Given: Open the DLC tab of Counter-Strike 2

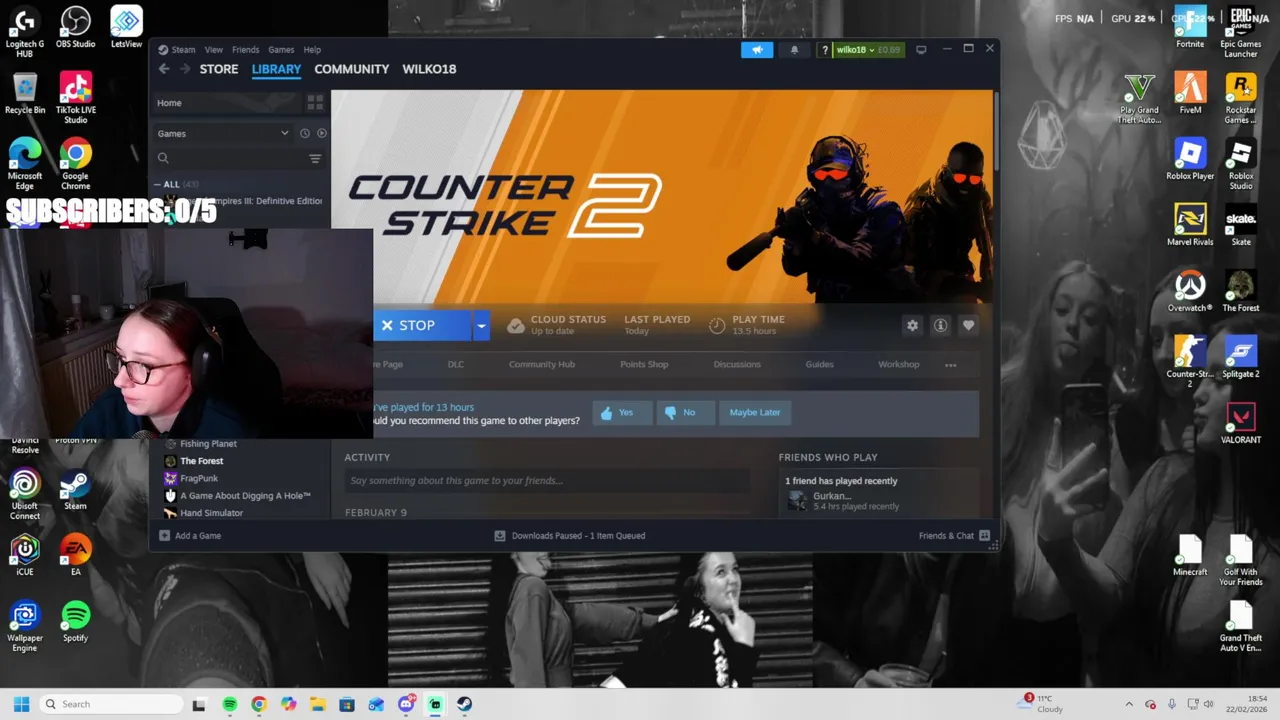Looking at the screenshot, I should pos(456,364).
